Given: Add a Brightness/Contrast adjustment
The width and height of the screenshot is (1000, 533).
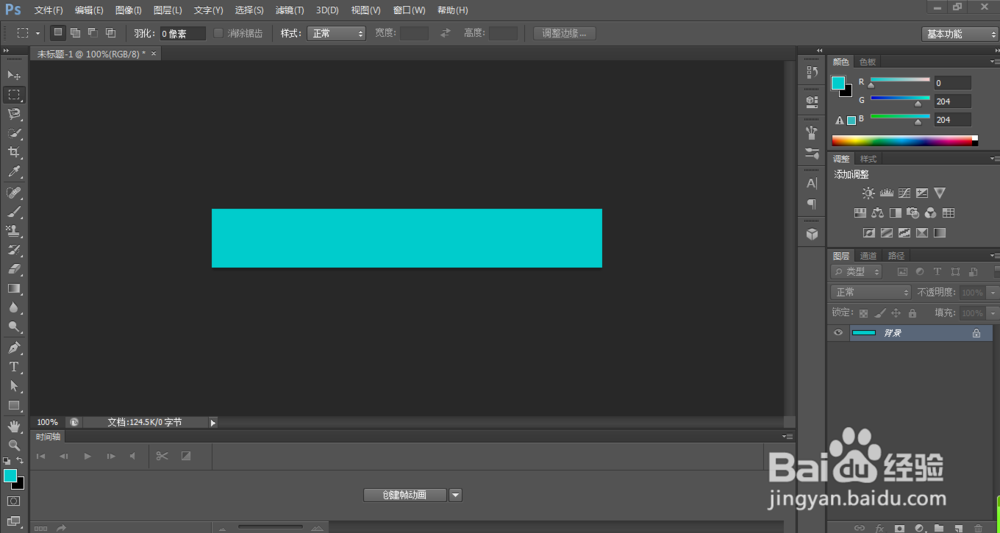Looking at the screenshot, I should (869, 193).
